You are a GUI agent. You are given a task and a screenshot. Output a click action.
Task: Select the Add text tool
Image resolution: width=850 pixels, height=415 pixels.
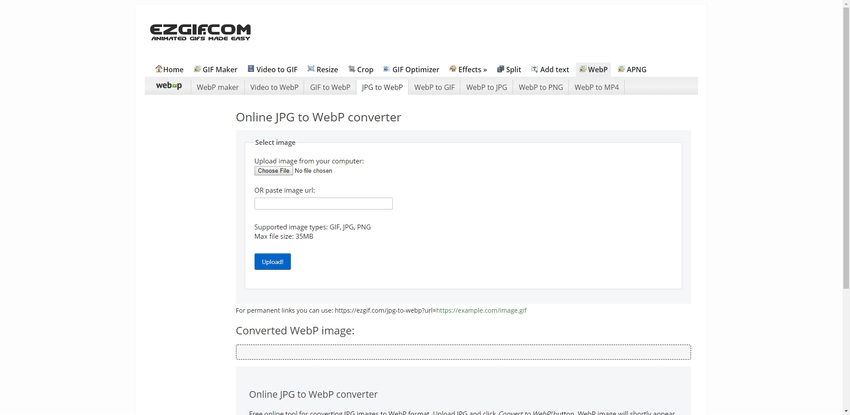pyautogui.click(x=549, y=69)
